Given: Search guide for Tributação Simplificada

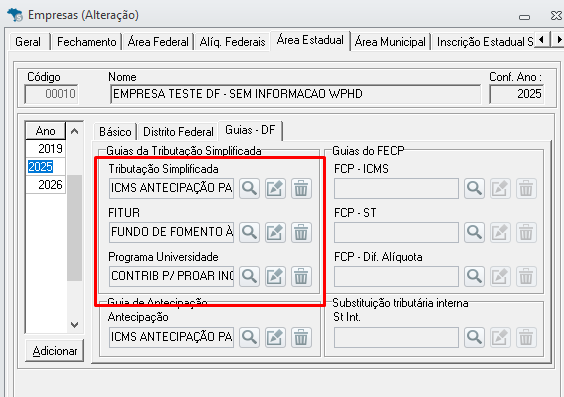Looking at the screenshot, I should click(249, 188).
